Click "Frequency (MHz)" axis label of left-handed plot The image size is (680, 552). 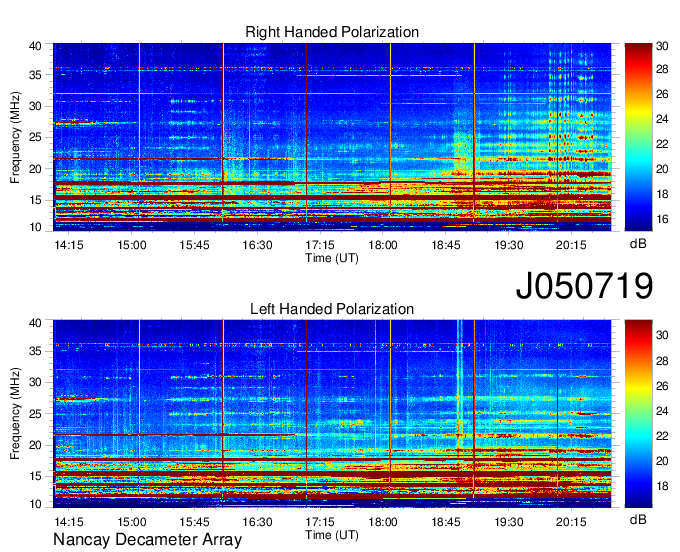click(15, 414)
